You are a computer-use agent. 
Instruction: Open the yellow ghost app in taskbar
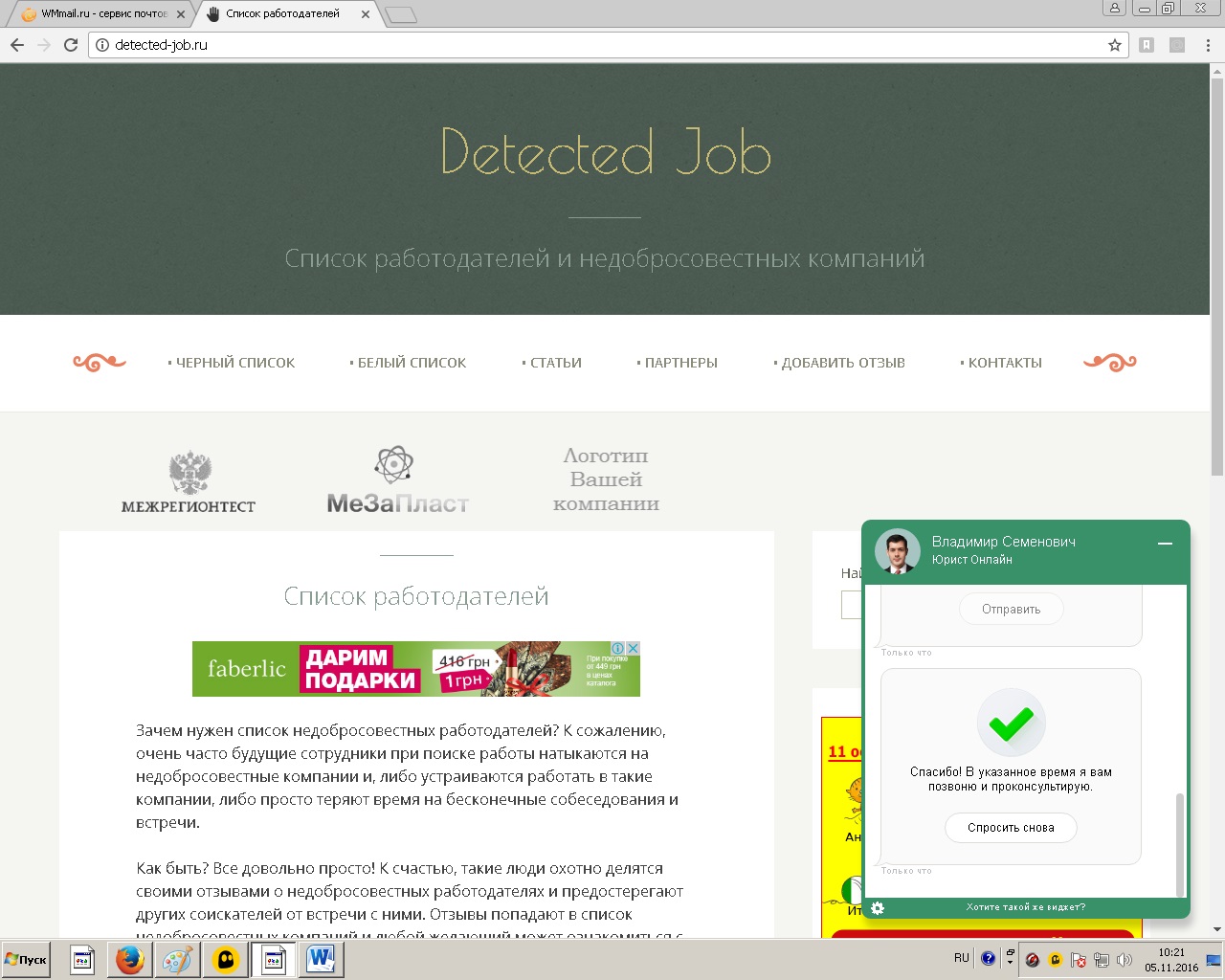tap(225, 959)
